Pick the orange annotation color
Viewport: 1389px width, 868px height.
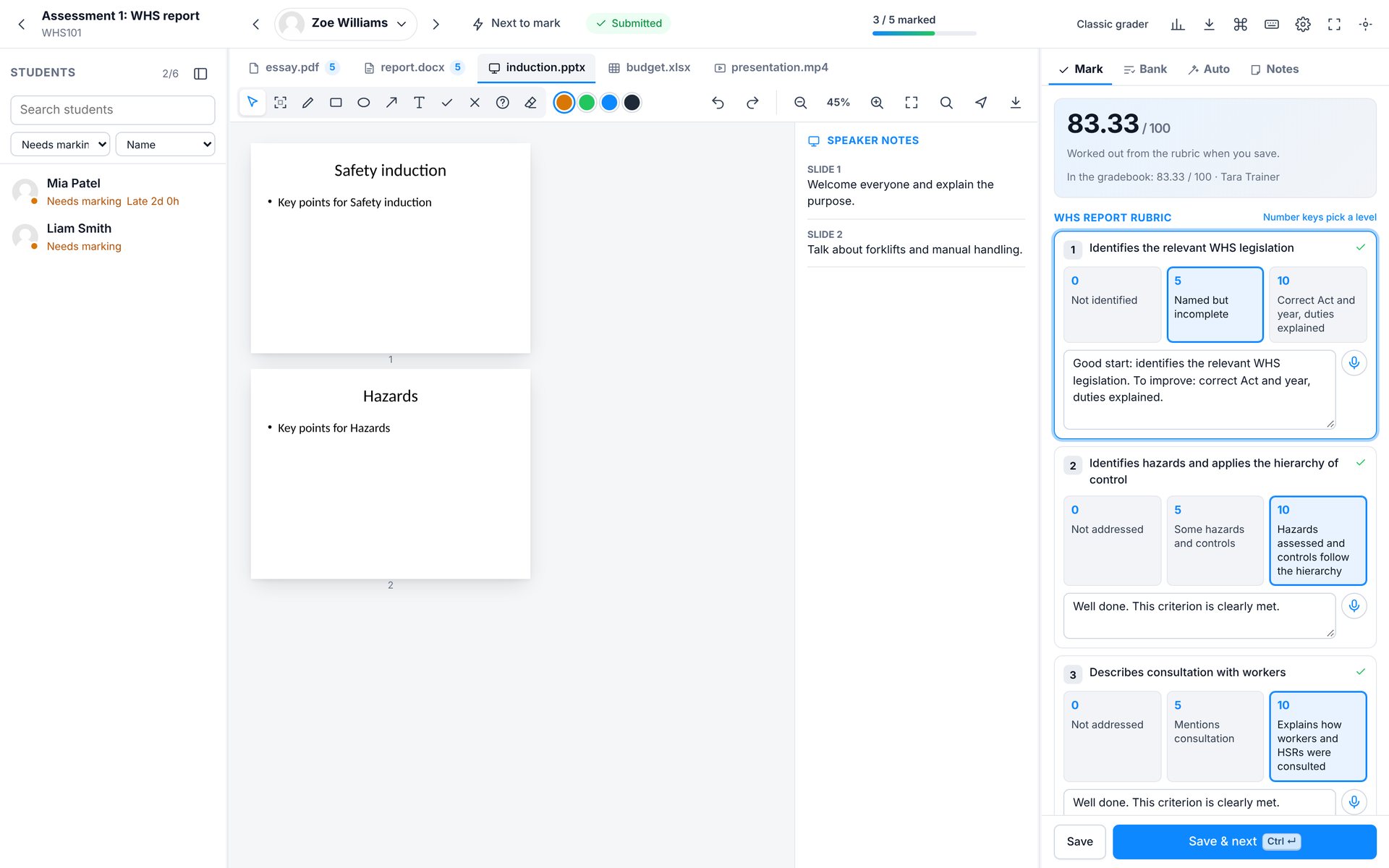coord(564,103)
